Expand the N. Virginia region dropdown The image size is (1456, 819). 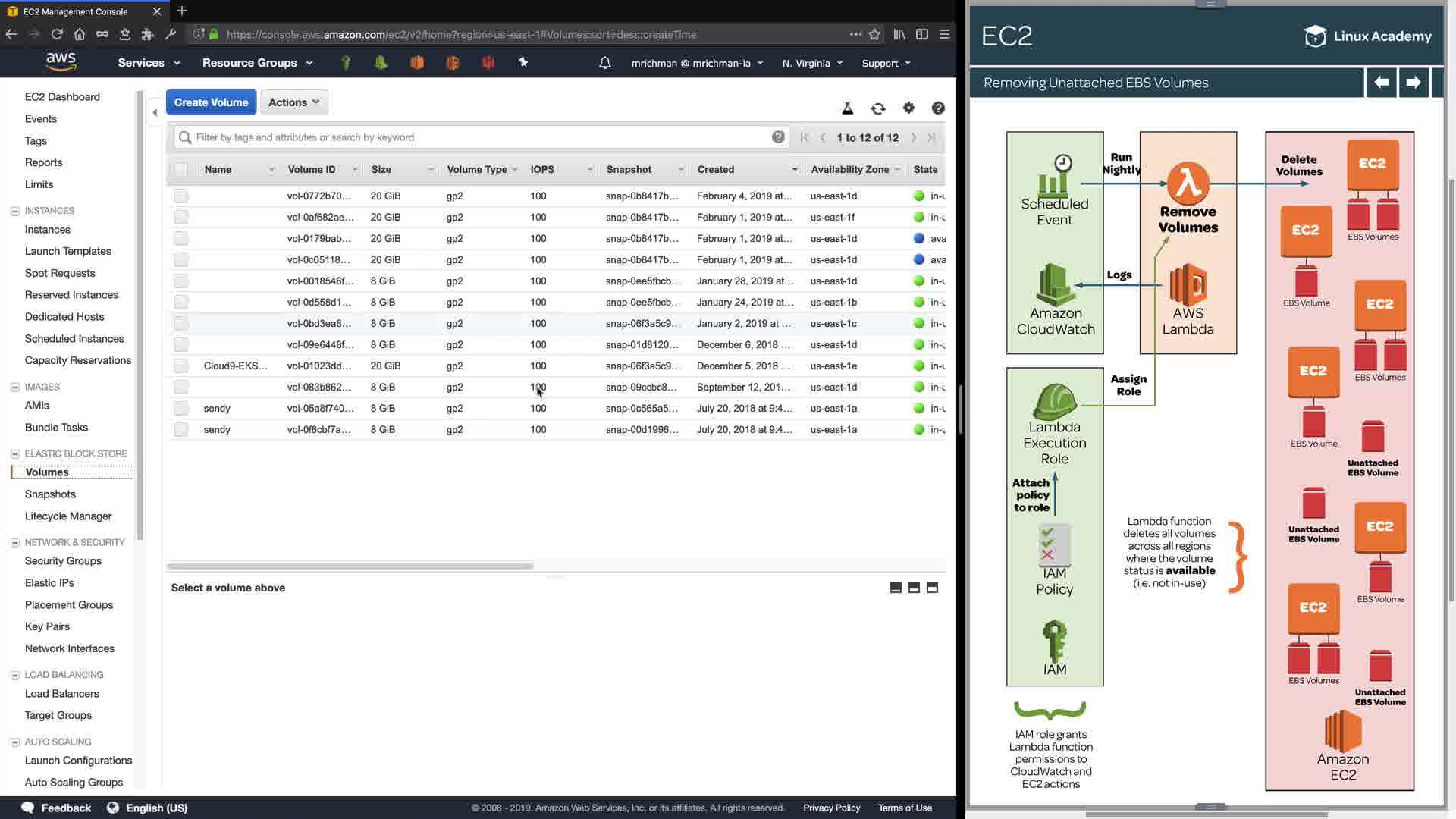812,63
